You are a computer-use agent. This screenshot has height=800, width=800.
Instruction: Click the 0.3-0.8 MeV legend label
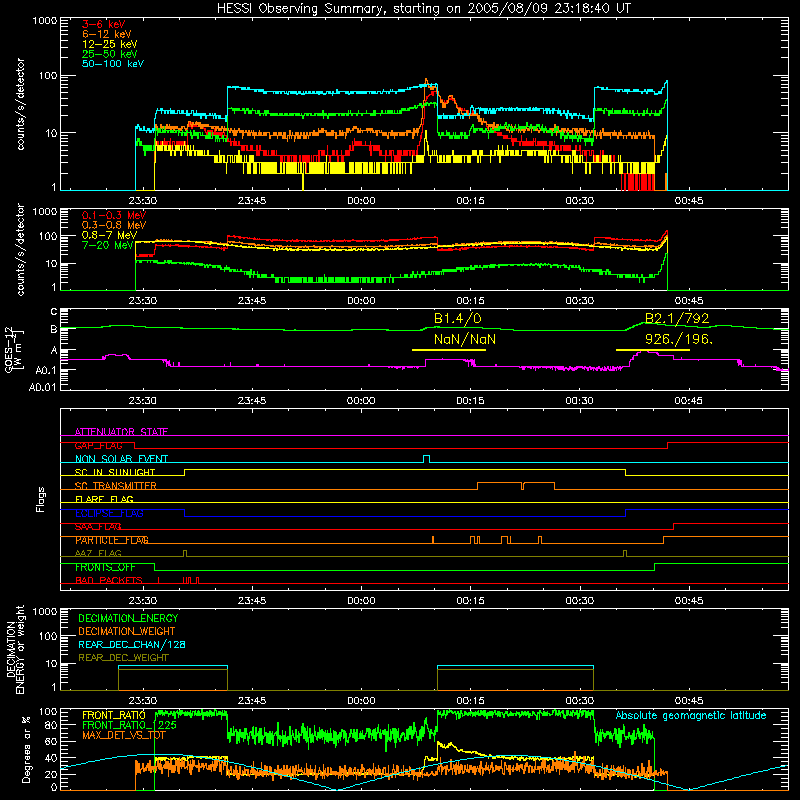pos(114,225)
